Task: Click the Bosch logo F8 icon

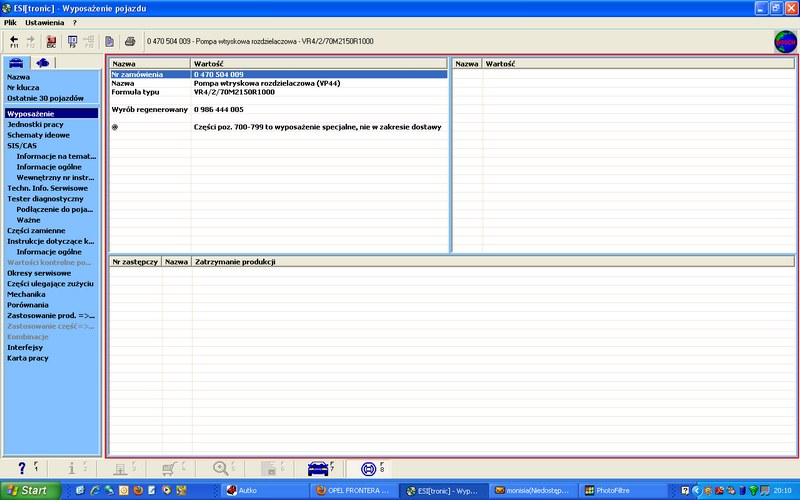Action: 368,468
